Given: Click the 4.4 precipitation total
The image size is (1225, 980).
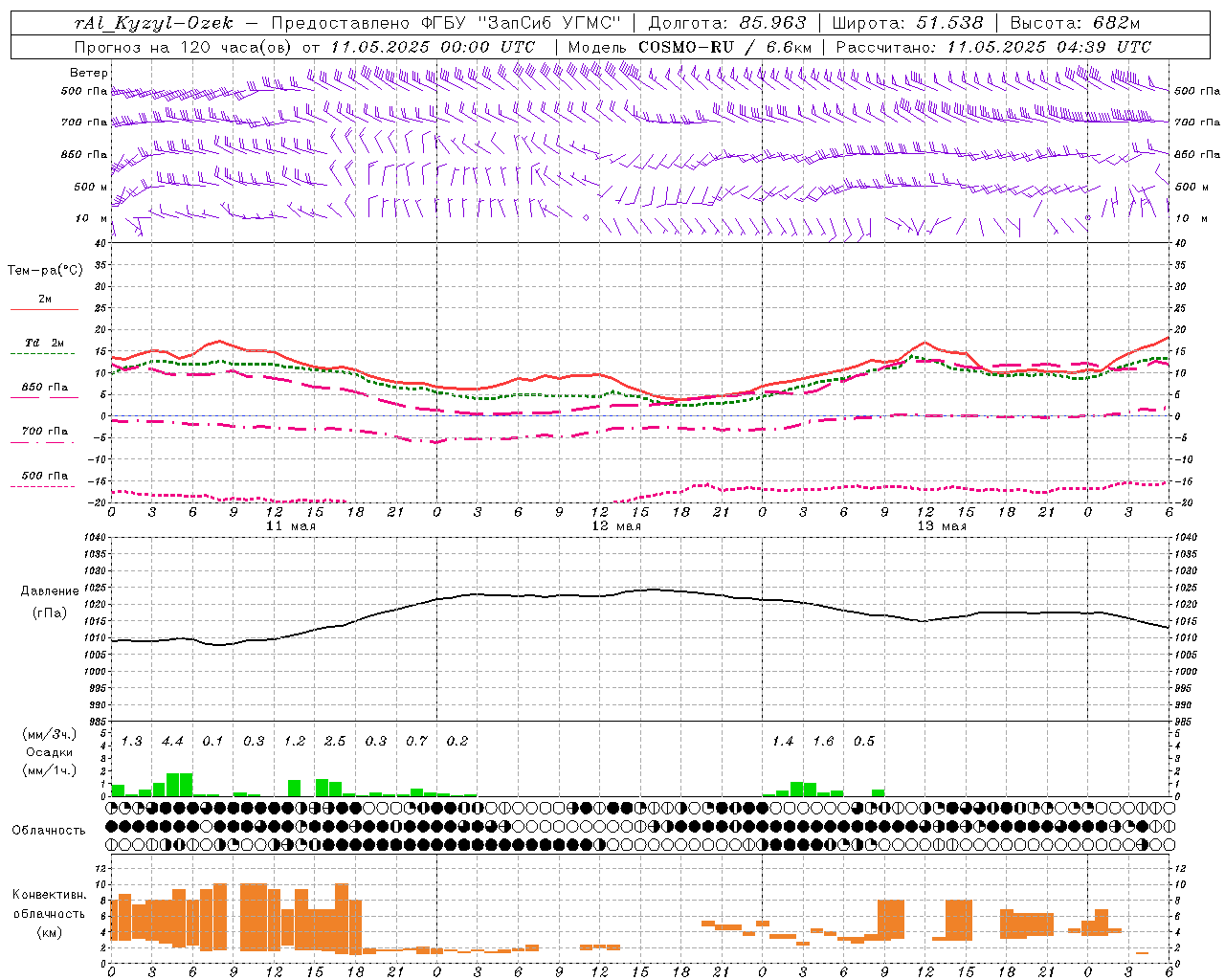Looking at the screenshot, I should point(172,741).
